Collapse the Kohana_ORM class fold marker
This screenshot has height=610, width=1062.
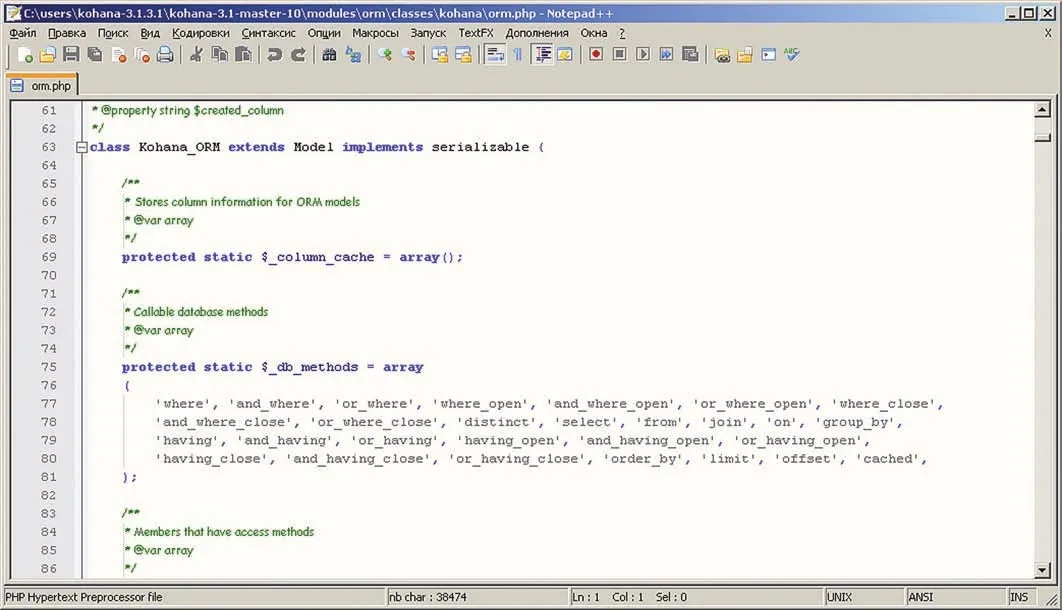pos(81,147)
